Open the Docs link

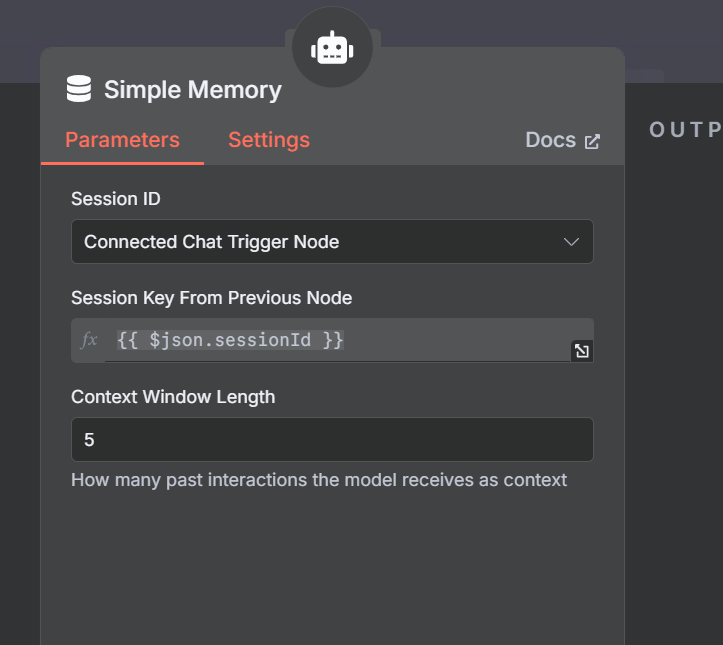pos(551,140)
